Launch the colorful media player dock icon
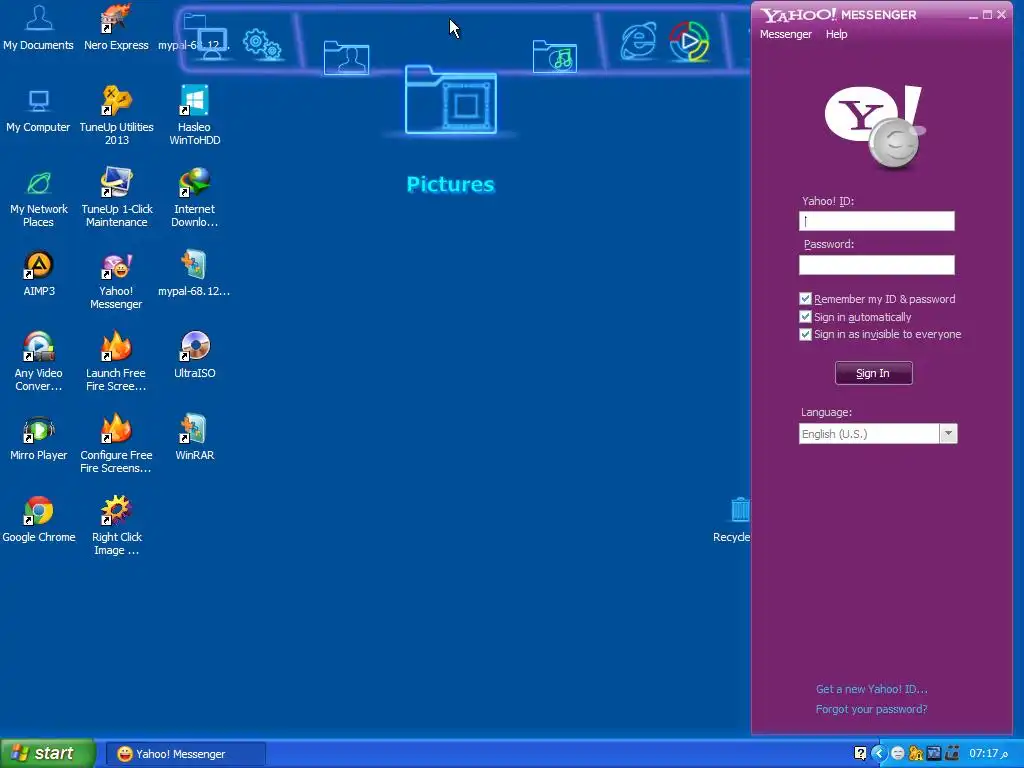This screenshot has width=1024, height=768. tap(689, 41)
